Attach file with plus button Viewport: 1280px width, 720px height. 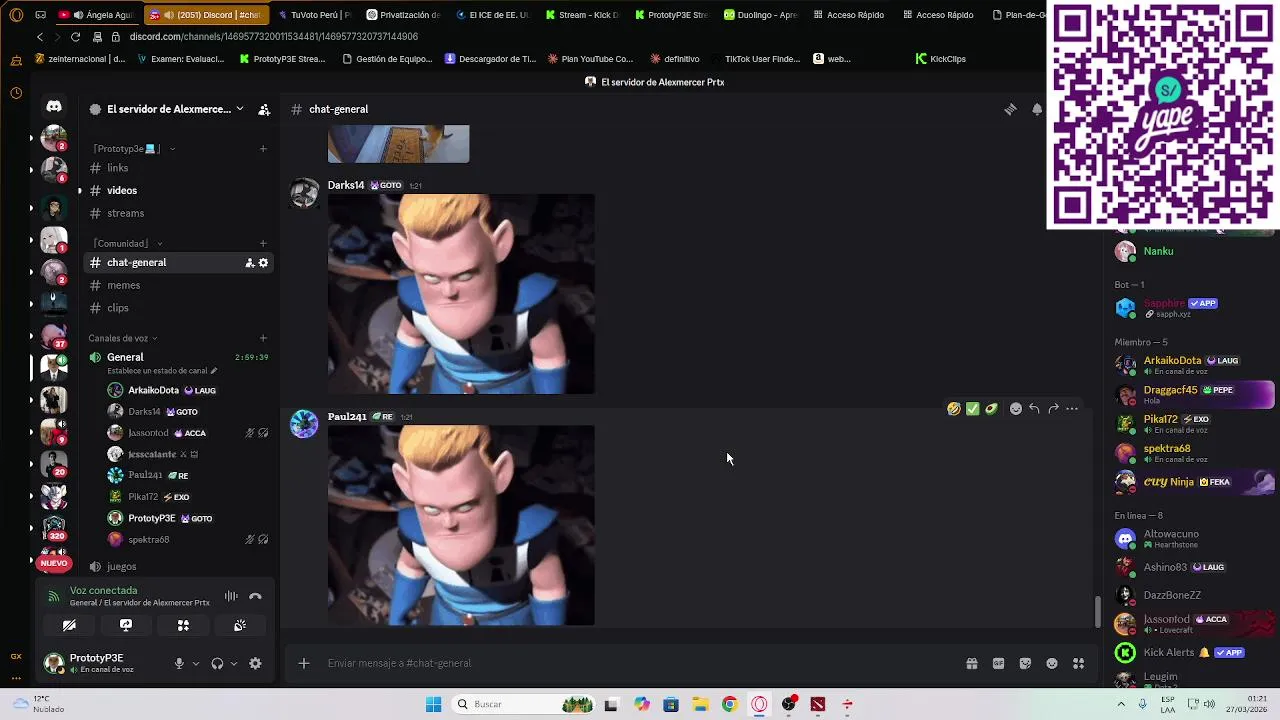coord(304,663)
